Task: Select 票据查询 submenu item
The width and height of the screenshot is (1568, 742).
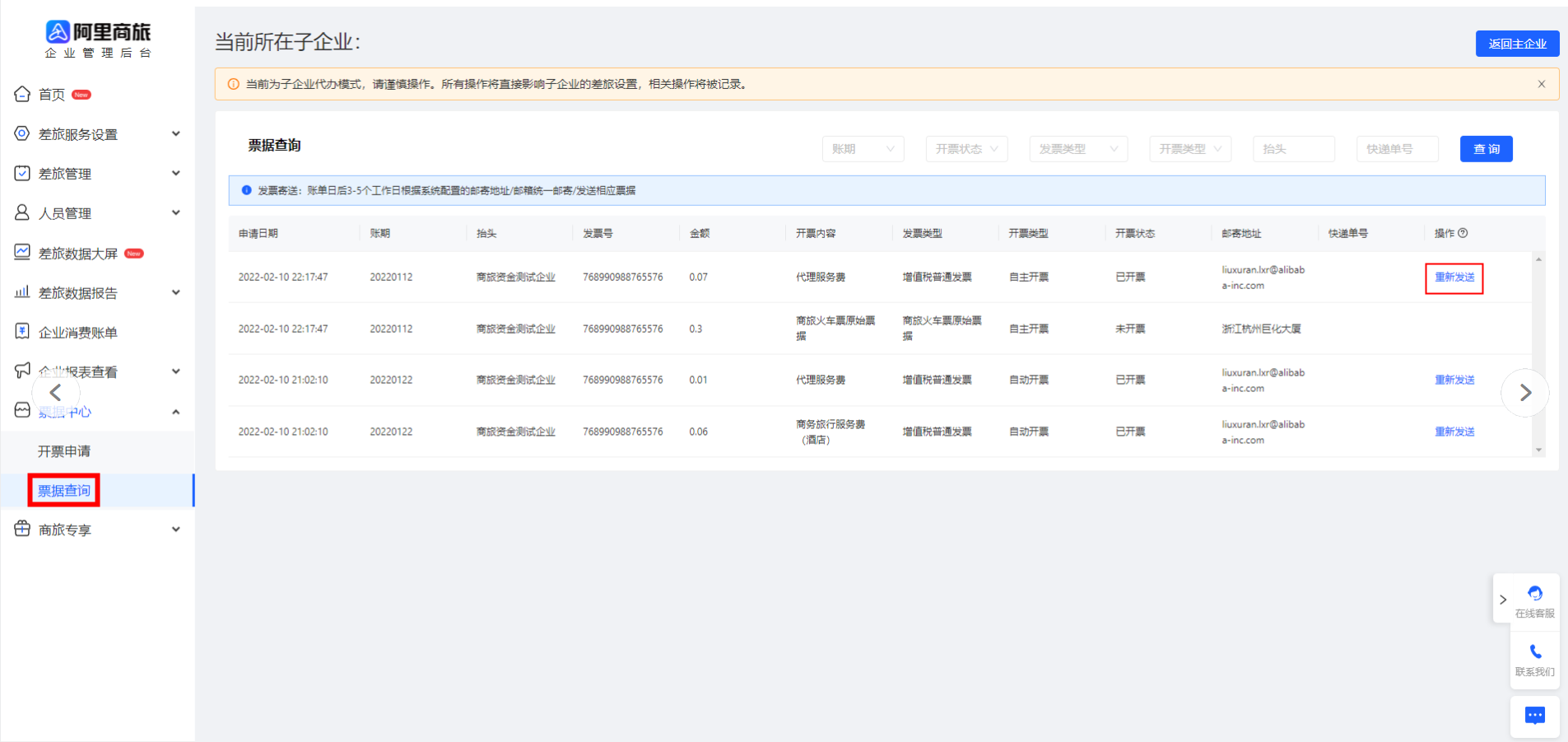Action: point(64,491)
